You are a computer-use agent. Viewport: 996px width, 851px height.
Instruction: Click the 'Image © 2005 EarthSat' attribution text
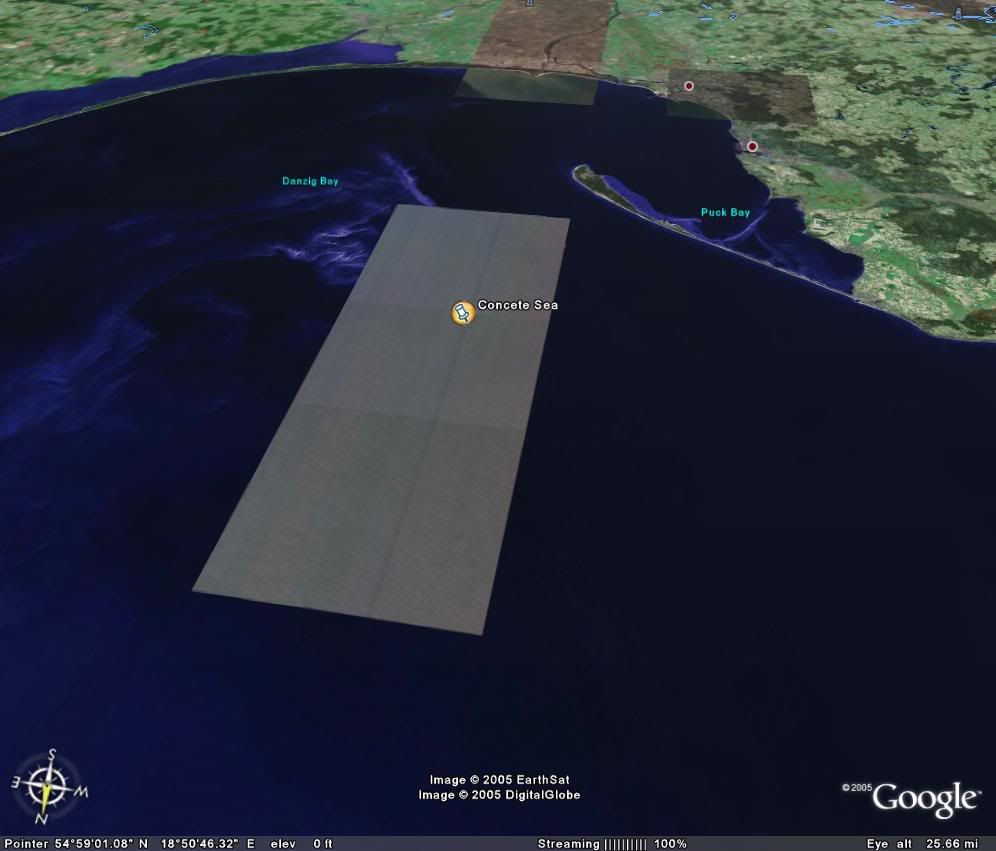tap(499, 780)
